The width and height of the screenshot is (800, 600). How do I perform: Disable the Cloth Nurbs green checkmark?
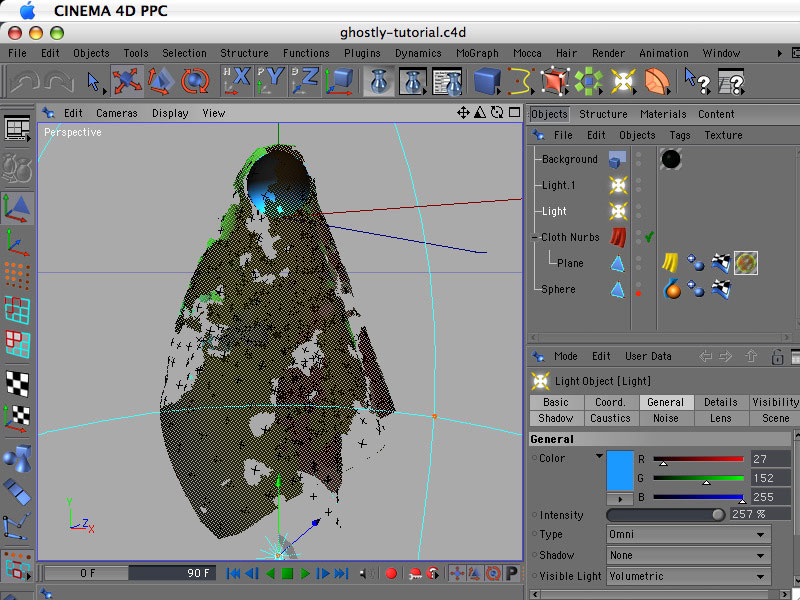click(649, 237)
